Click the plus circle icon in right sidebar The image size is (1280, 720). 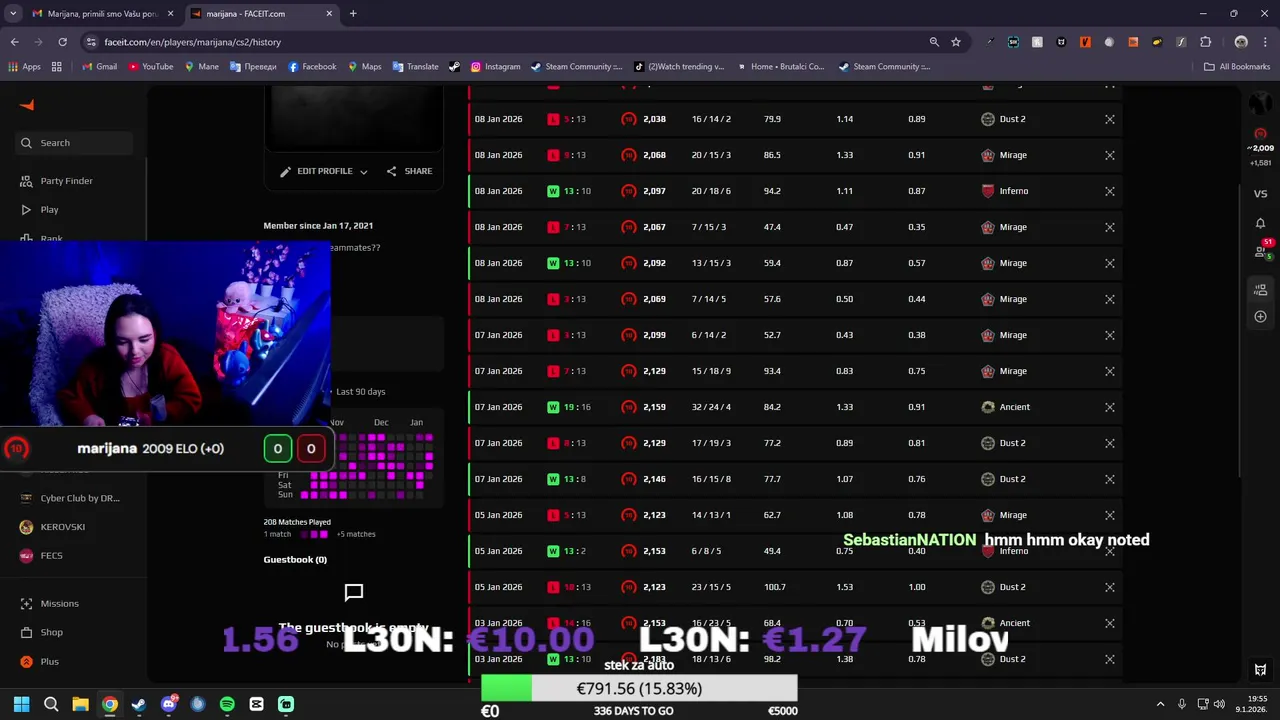pyautogui.click(x=1260, y=316)
